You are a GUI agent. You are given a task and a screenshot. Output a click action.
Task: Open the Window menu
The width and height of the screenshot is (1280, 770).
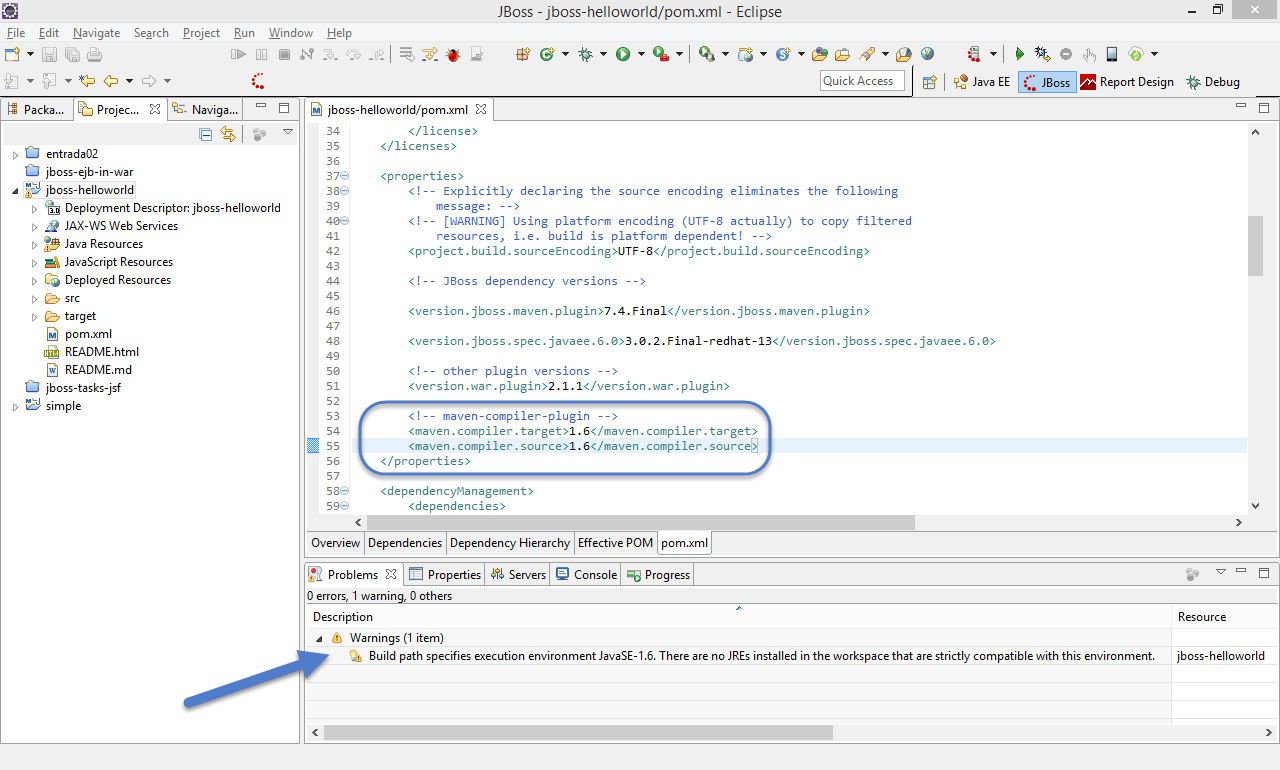point(291,33)
